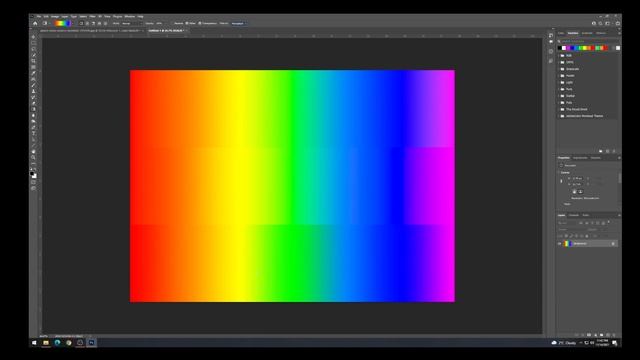Click the Background layer thumbnail
The image size is (640, 360).
point(567,244)
